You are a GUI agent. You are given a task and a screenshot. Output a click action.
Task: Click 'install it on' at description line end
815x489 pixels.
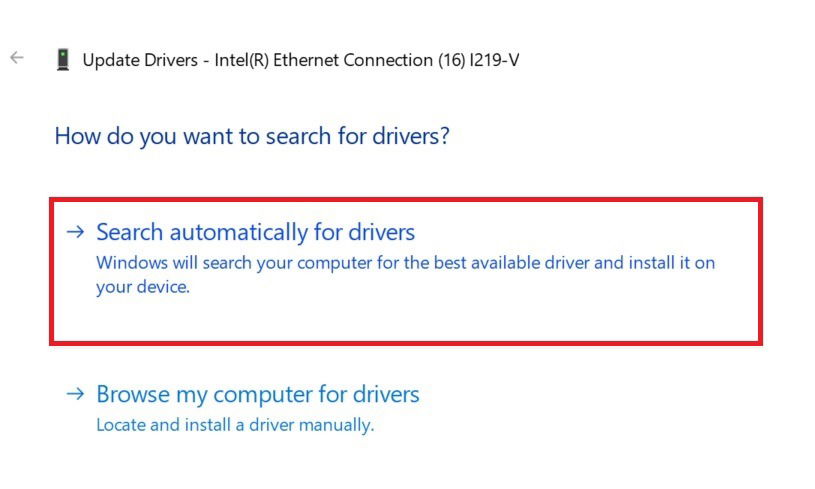click(x=672, y=263)
